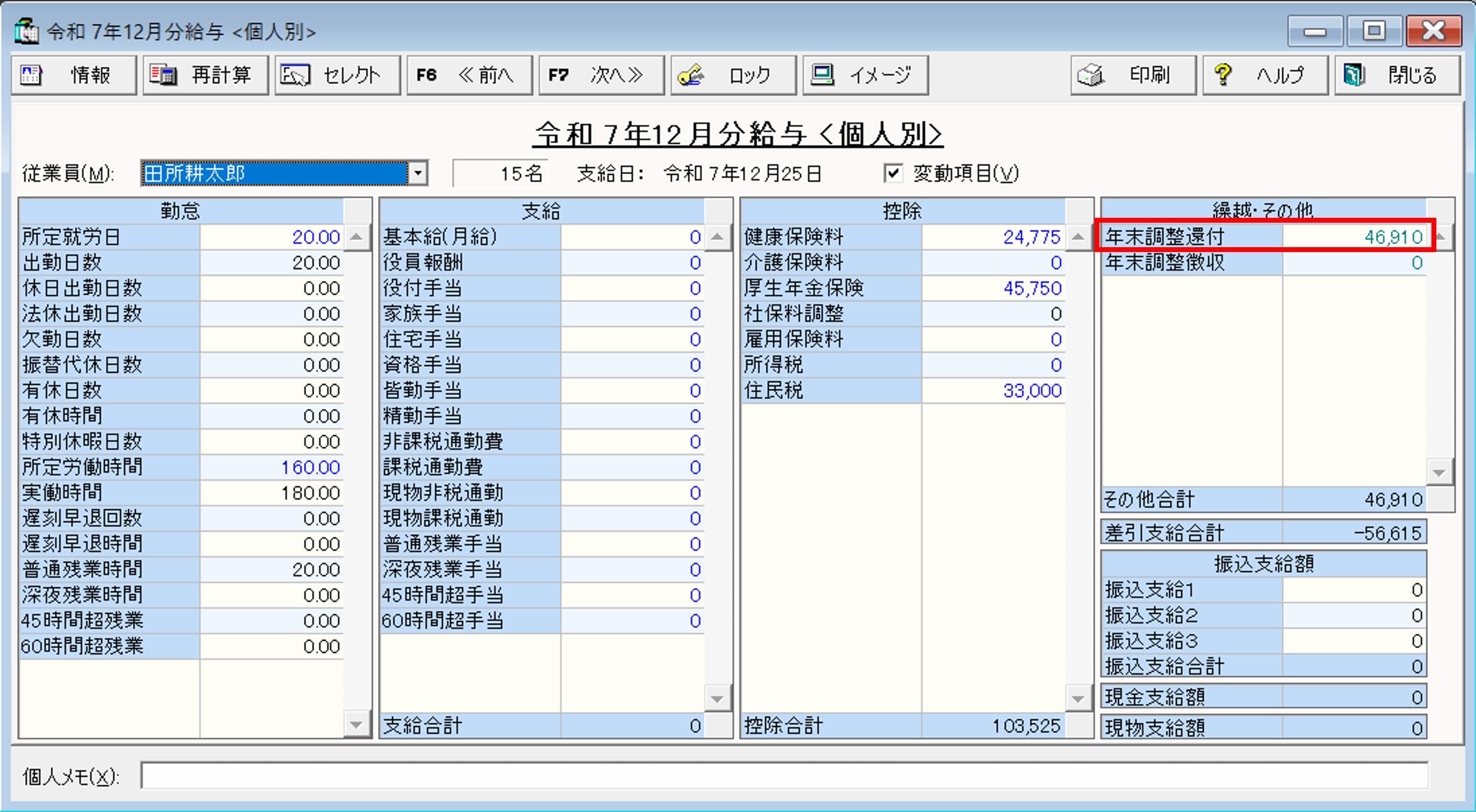Print the payslip using 印刷
The image size is (1476, 812).
tap(1132, 74)
